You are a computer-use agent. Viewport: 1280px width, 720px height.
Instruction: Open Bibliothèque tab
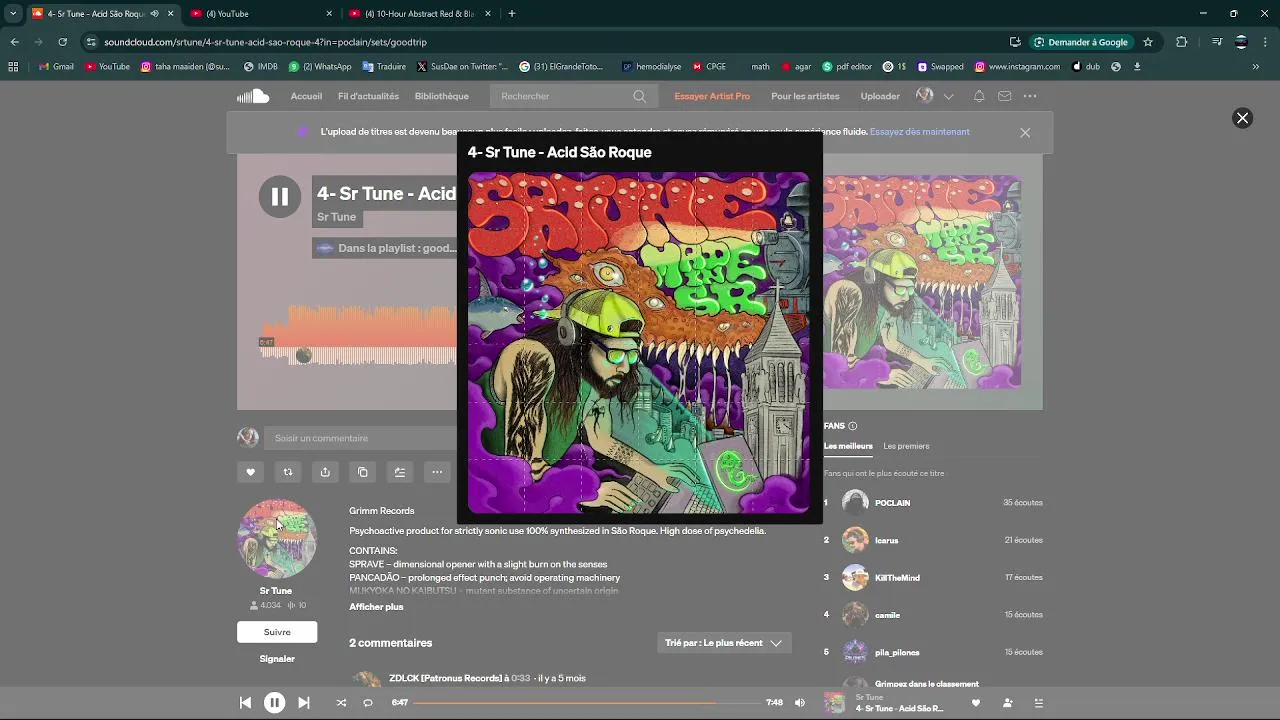[441, 96]
